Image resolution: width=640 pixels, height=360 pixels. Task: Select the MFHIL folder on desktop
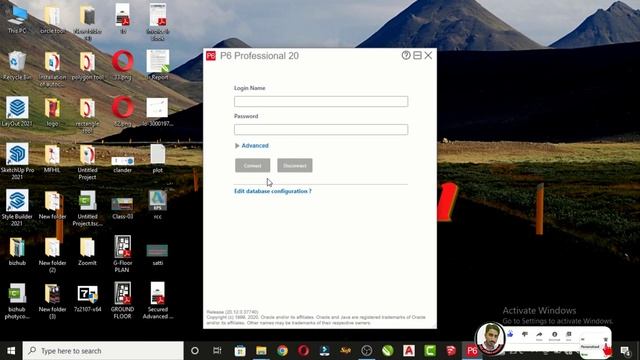(52, 158)
